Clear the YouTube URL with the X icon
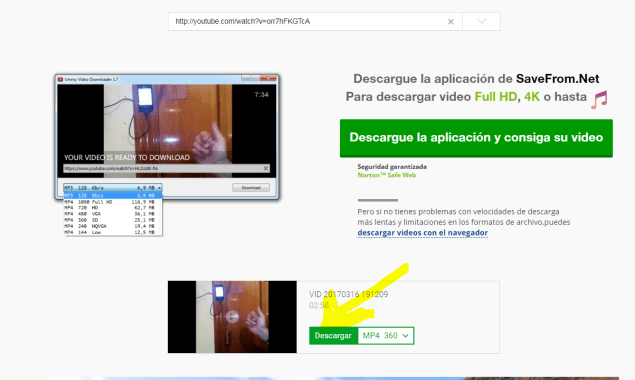 click(x=450, y=22)
